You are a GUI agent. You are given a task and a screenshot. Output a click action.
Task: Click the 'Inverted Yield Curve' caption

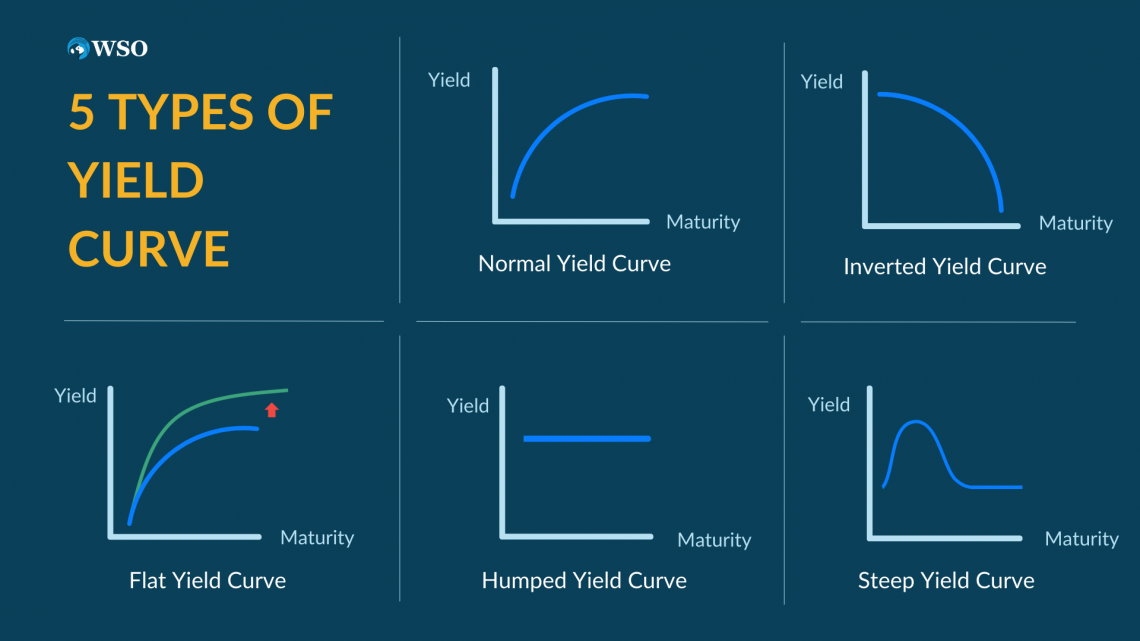[x=944, y=267]
